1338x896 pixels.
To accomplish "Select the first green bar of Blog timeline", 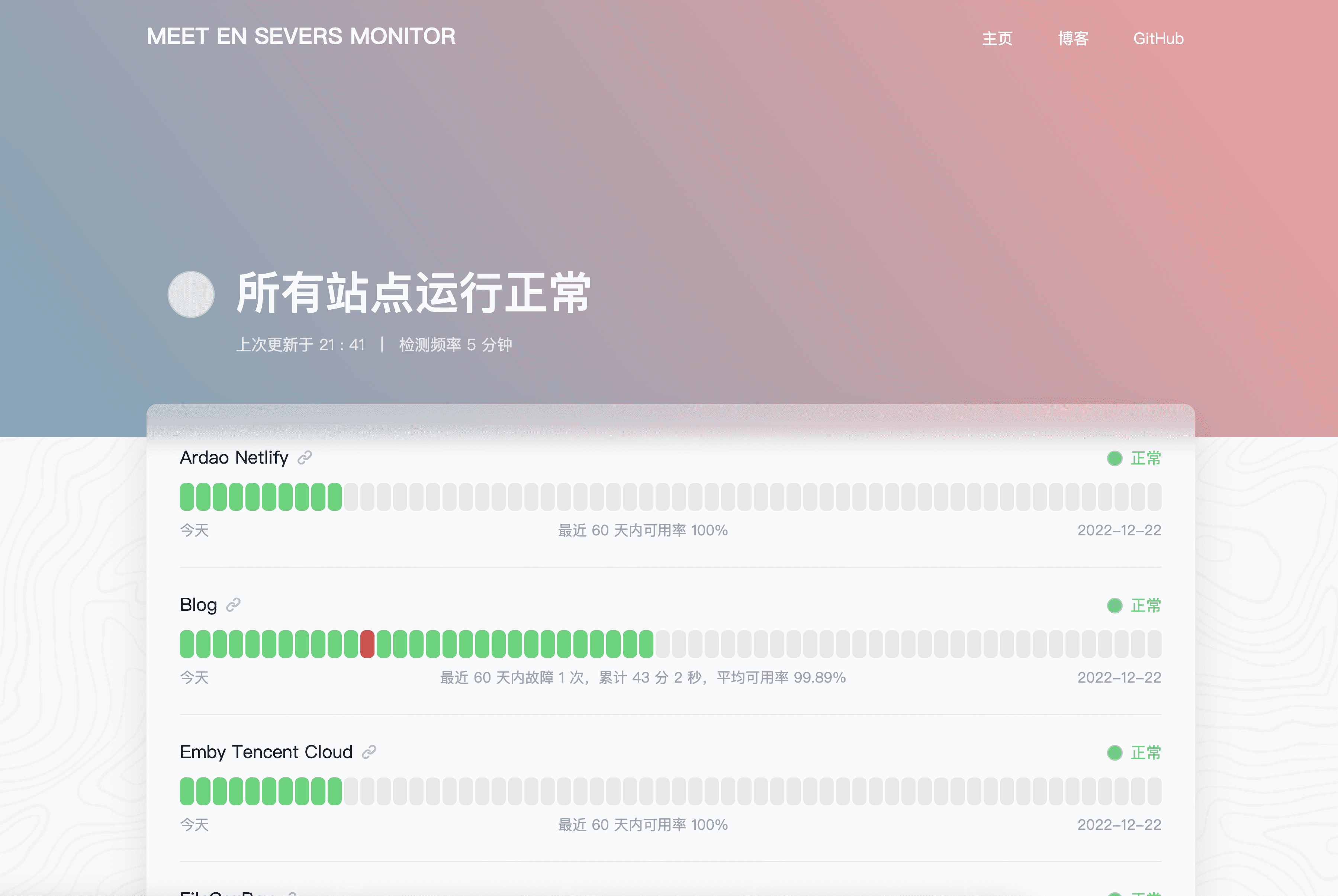I will [x=187, y=644].
